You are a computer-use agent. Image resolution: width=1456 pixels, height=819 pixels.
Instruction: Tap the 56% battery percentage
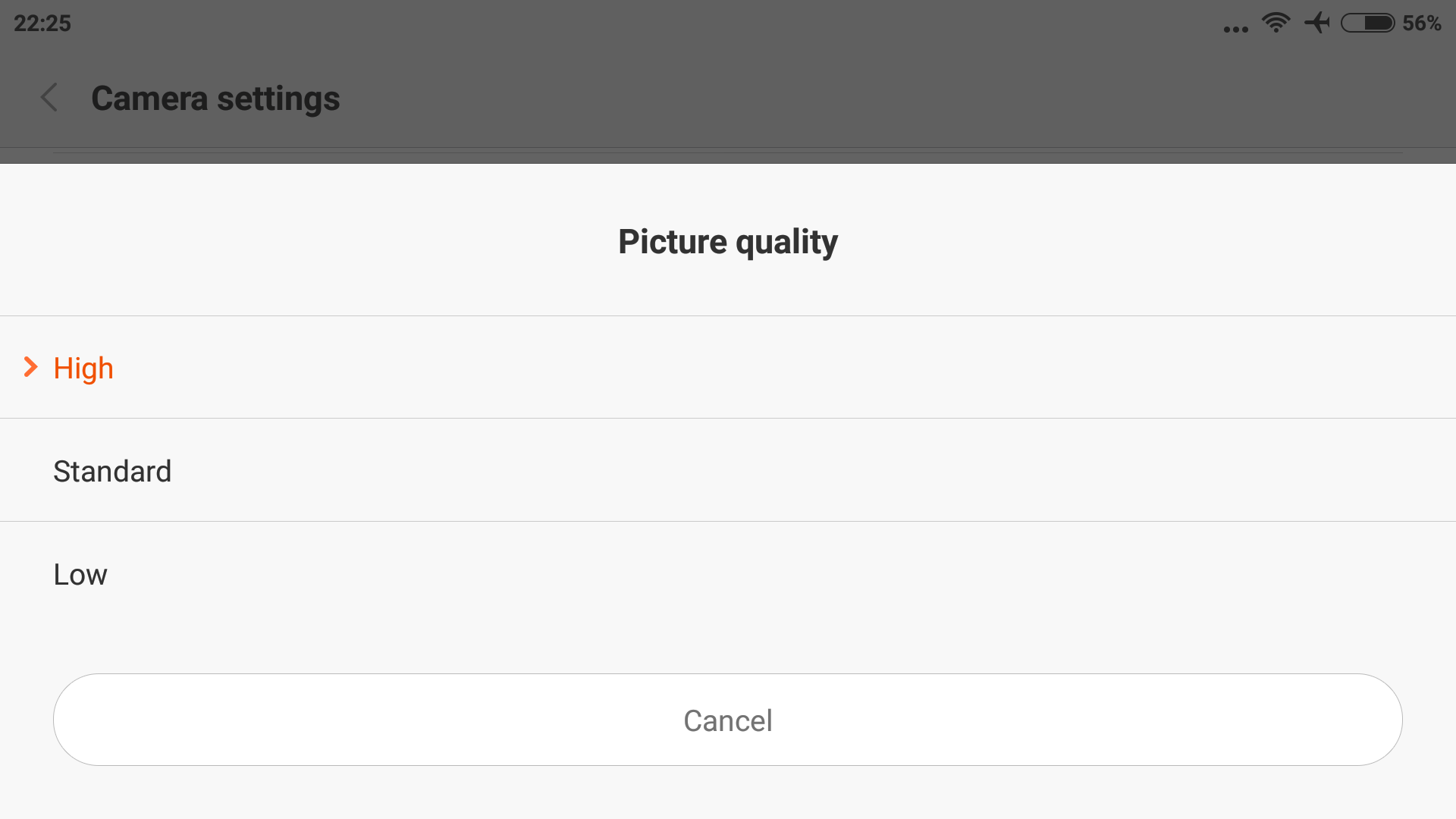click(1422, 24)
